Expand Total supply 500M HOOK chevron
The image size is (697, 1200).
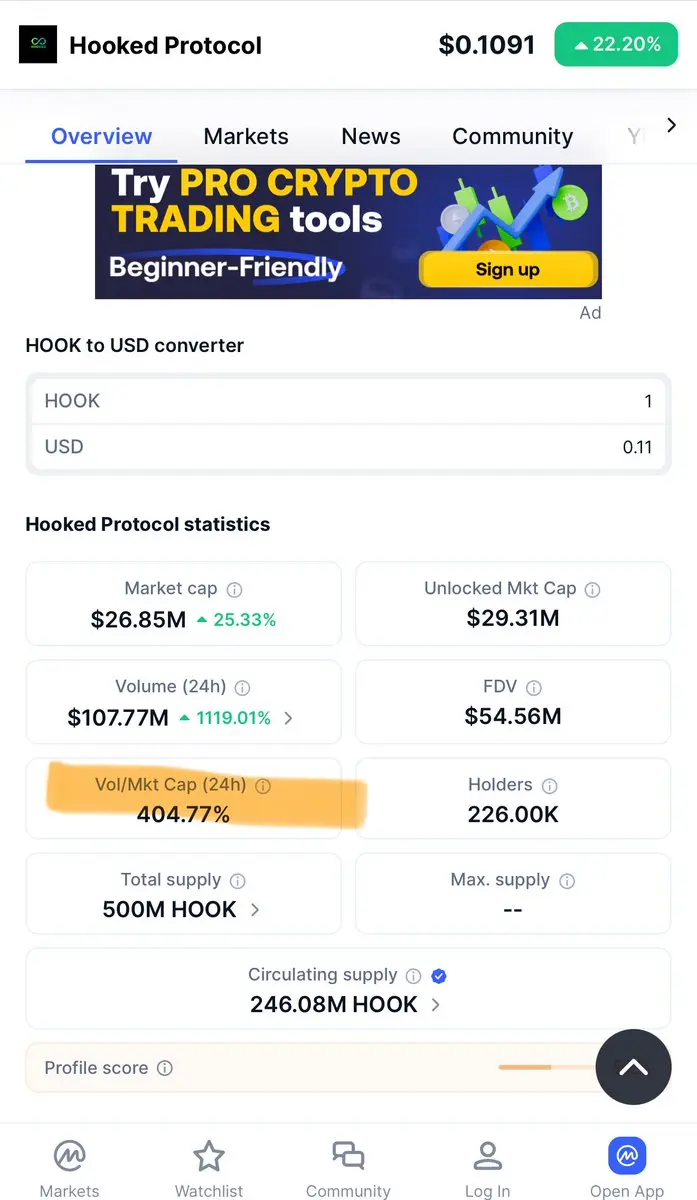(255, 910)
